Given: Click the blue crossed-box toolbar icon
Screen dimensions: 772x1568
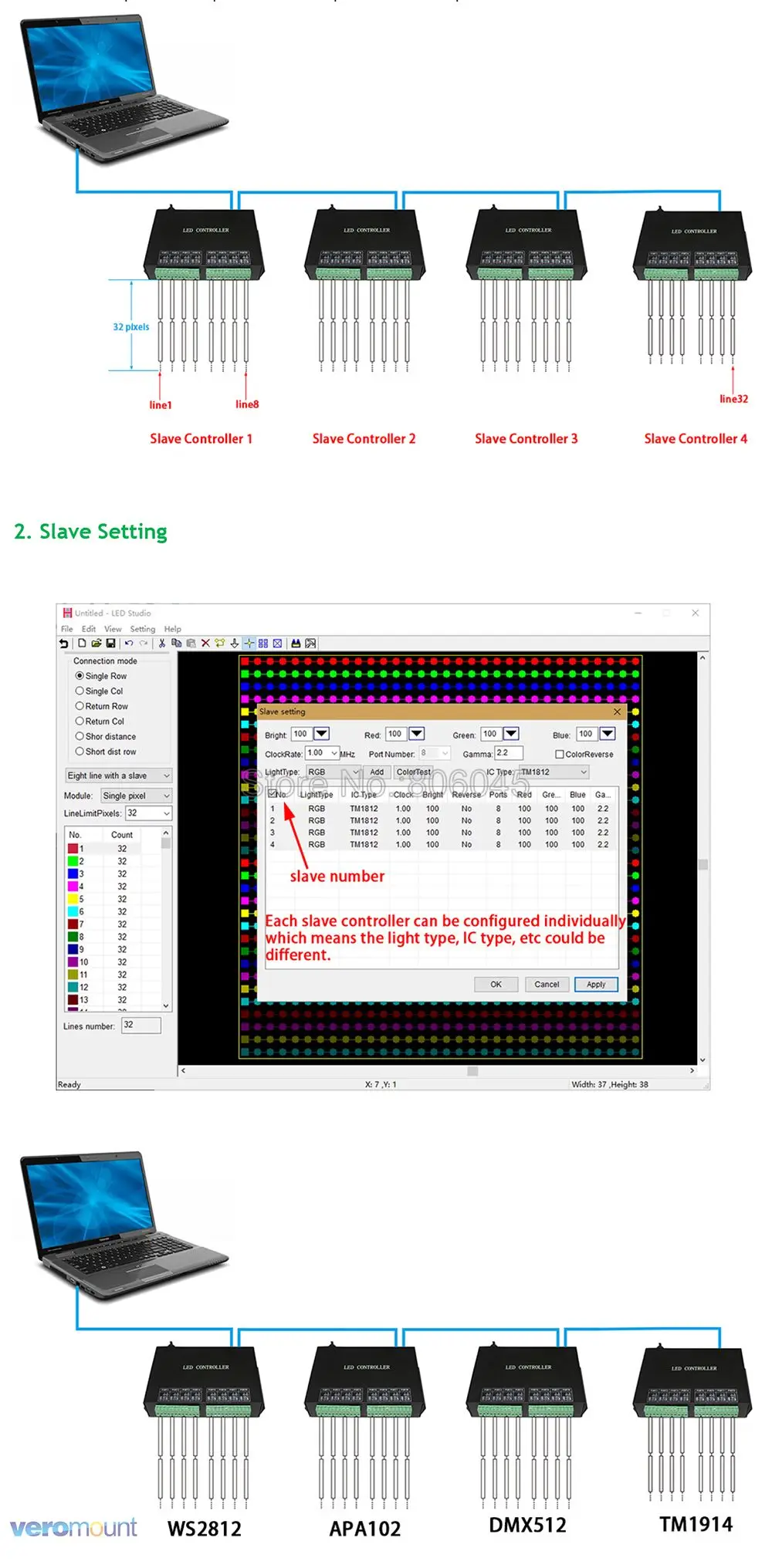Looking at the screenshot, I should coord(277,643).
